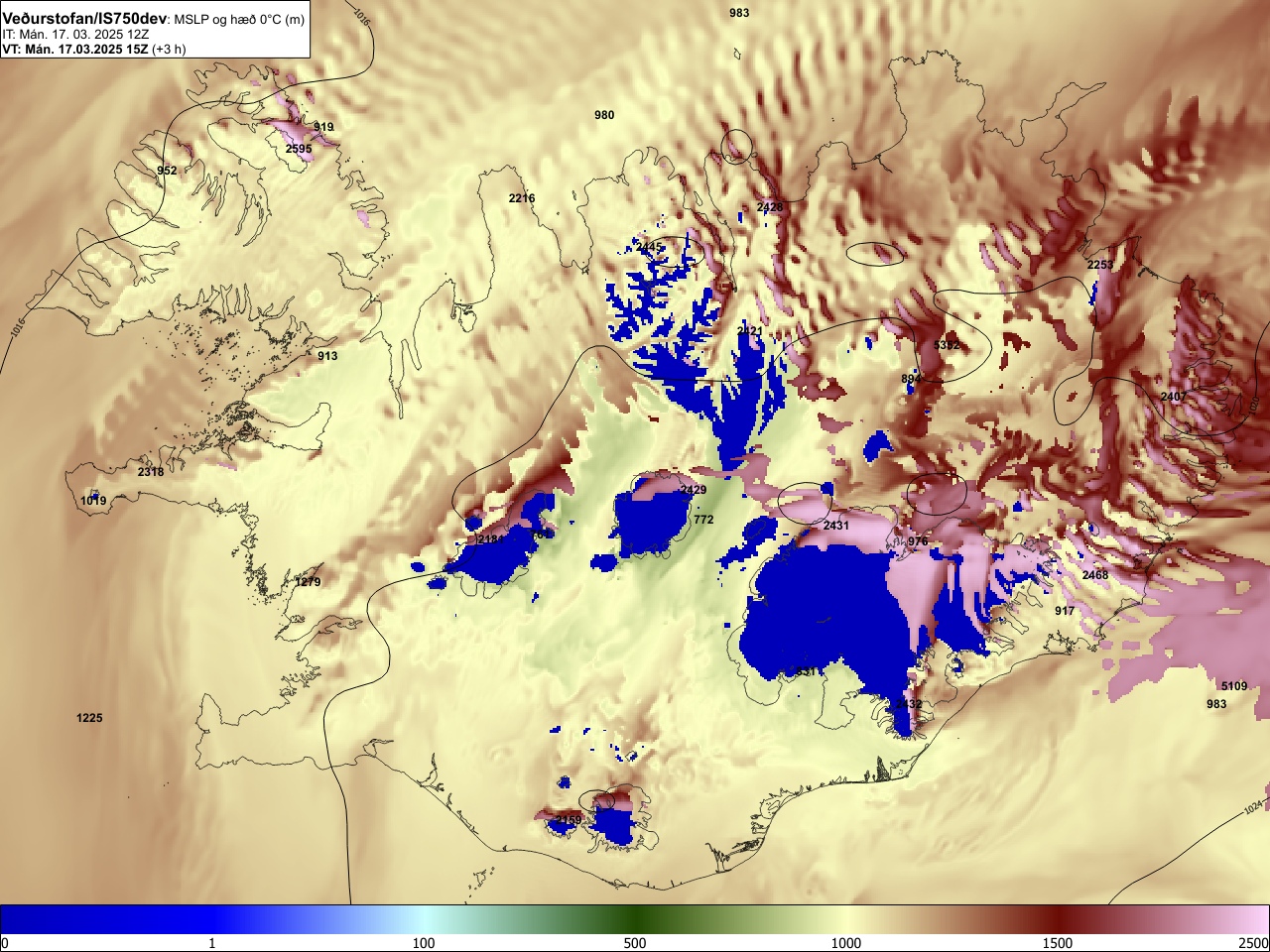1270x952 pixels.
Task: Click the 2500 tick on the color scale
Action: [1254, 943]
